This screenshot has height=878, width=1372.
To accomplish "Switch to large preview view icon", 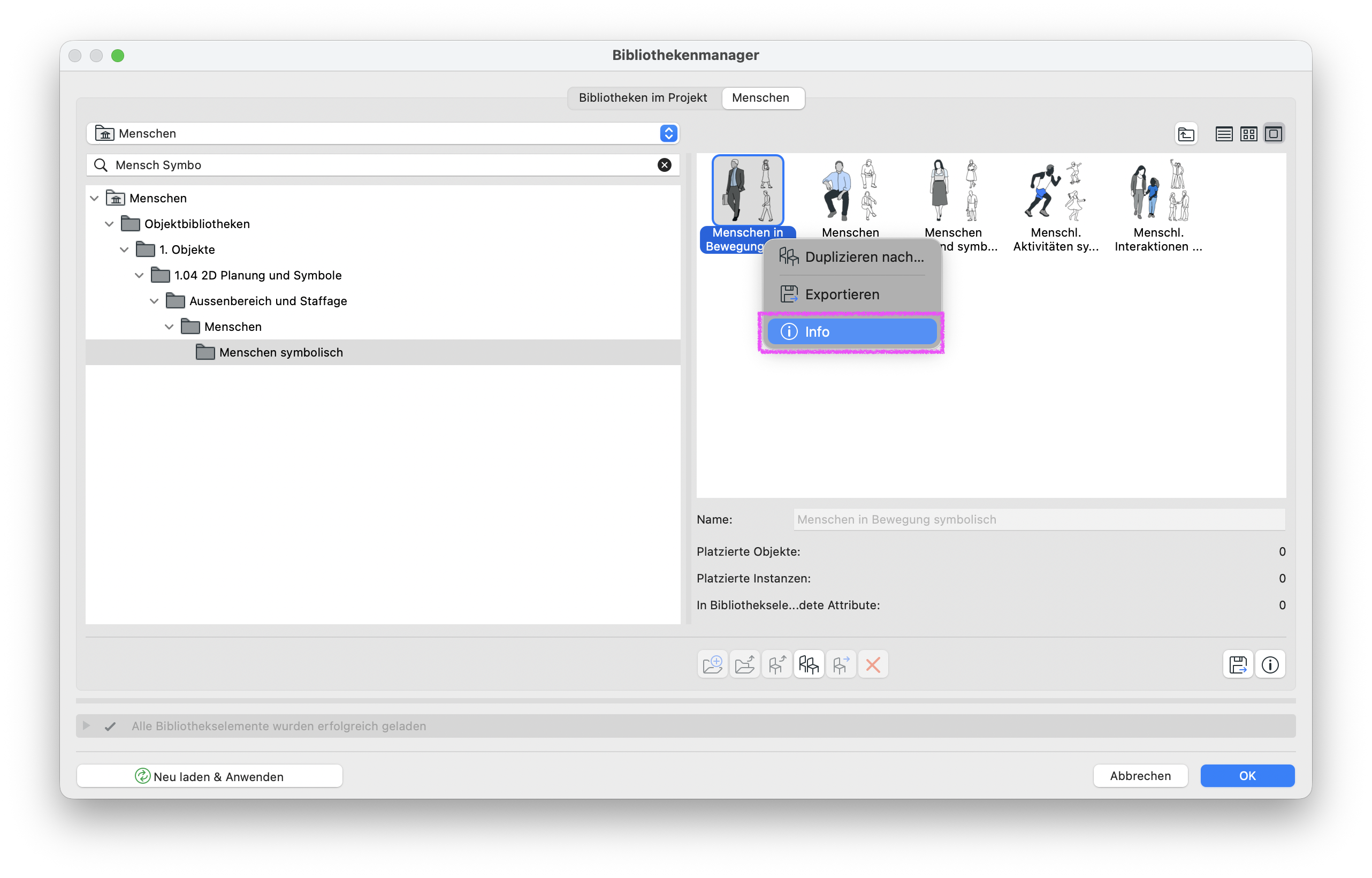I will (x=1274, y=134).
